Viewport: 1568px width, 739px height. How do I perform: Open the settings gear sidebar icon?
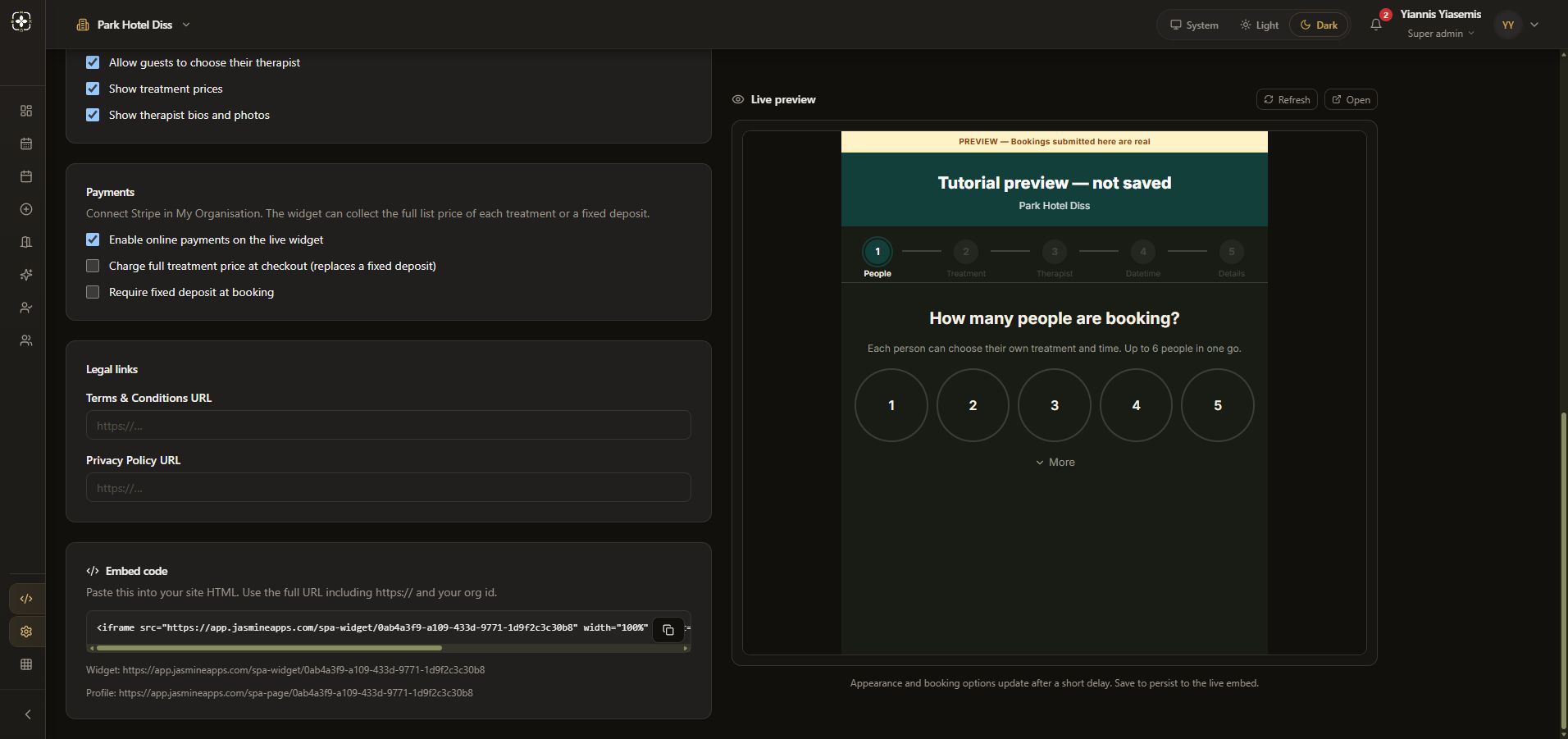(x=26, y=632)
